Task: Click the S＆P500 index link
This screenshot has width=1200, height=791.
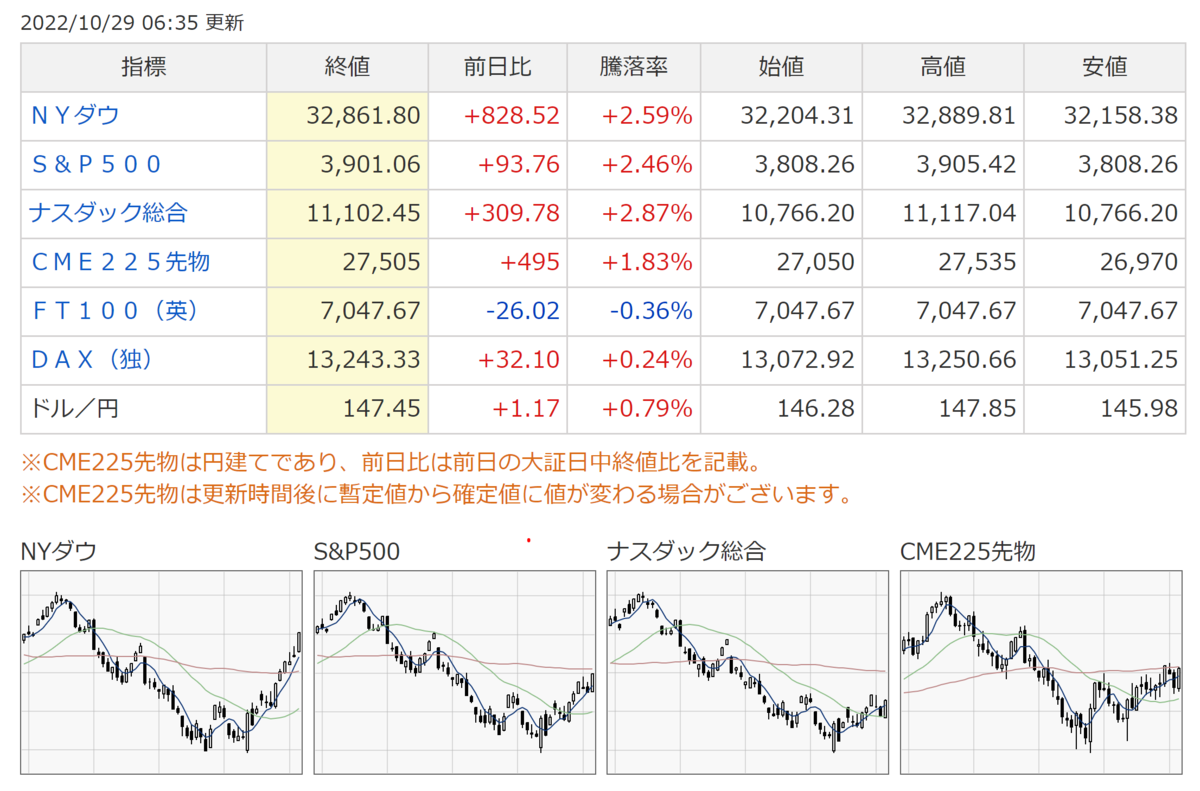Action: pos(96,164)
